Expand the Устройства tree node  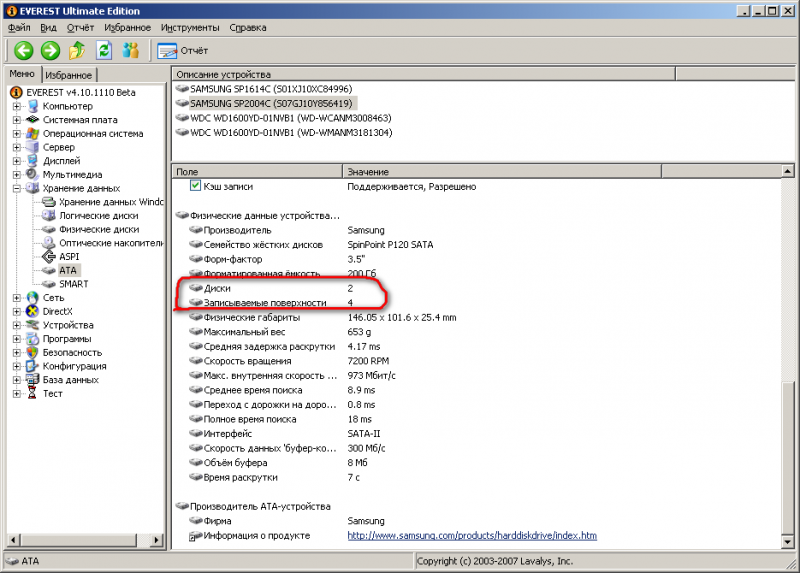coord(16,325)
